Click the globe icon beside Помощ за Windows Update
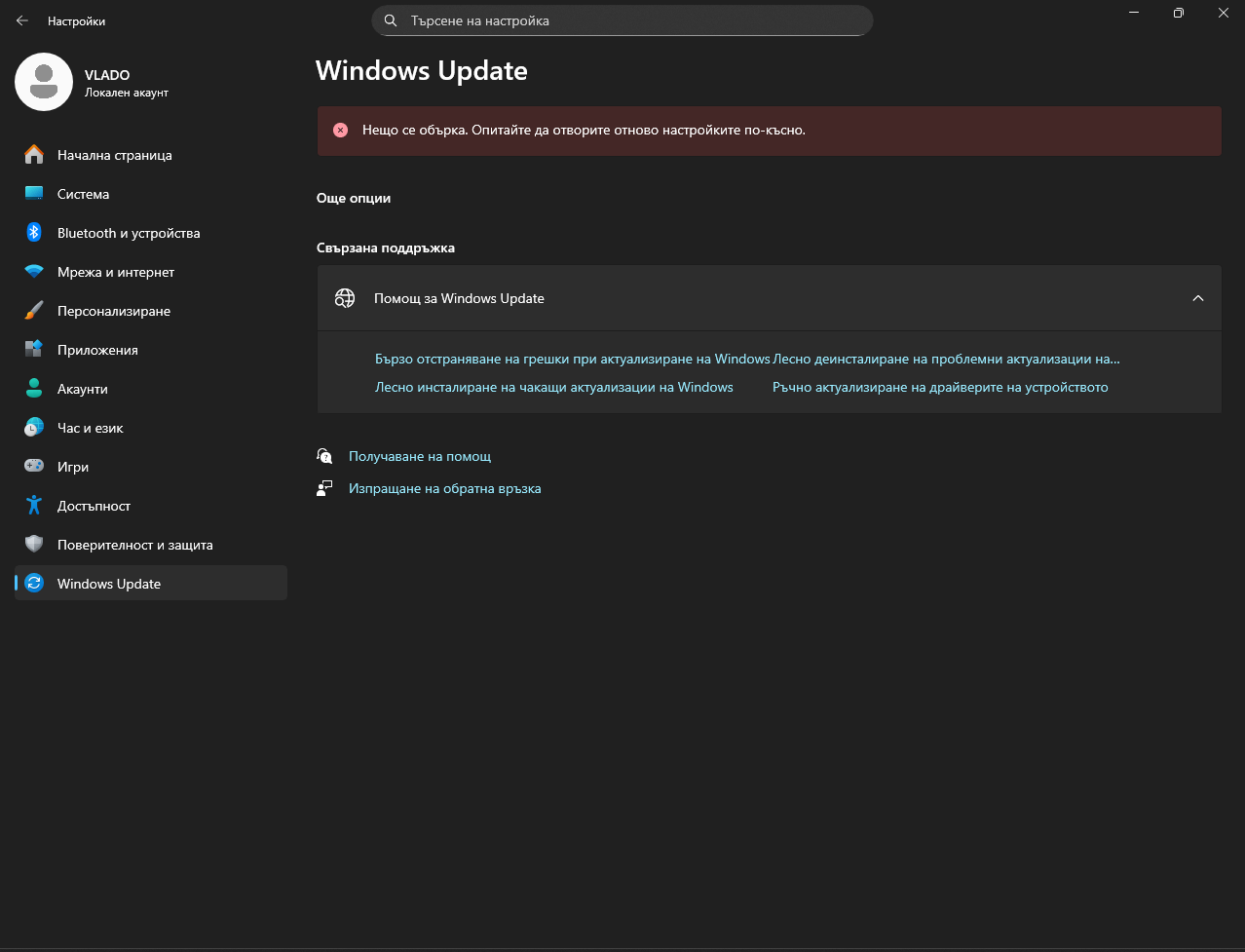The image size is (1245, 952). tap(345, 298)
